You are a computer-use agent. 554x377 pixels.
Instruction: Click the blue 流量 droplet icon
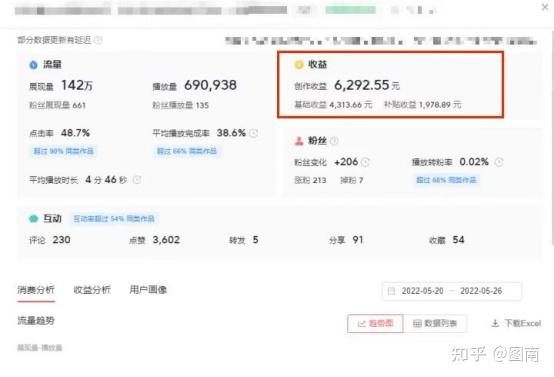pos(33,65)
